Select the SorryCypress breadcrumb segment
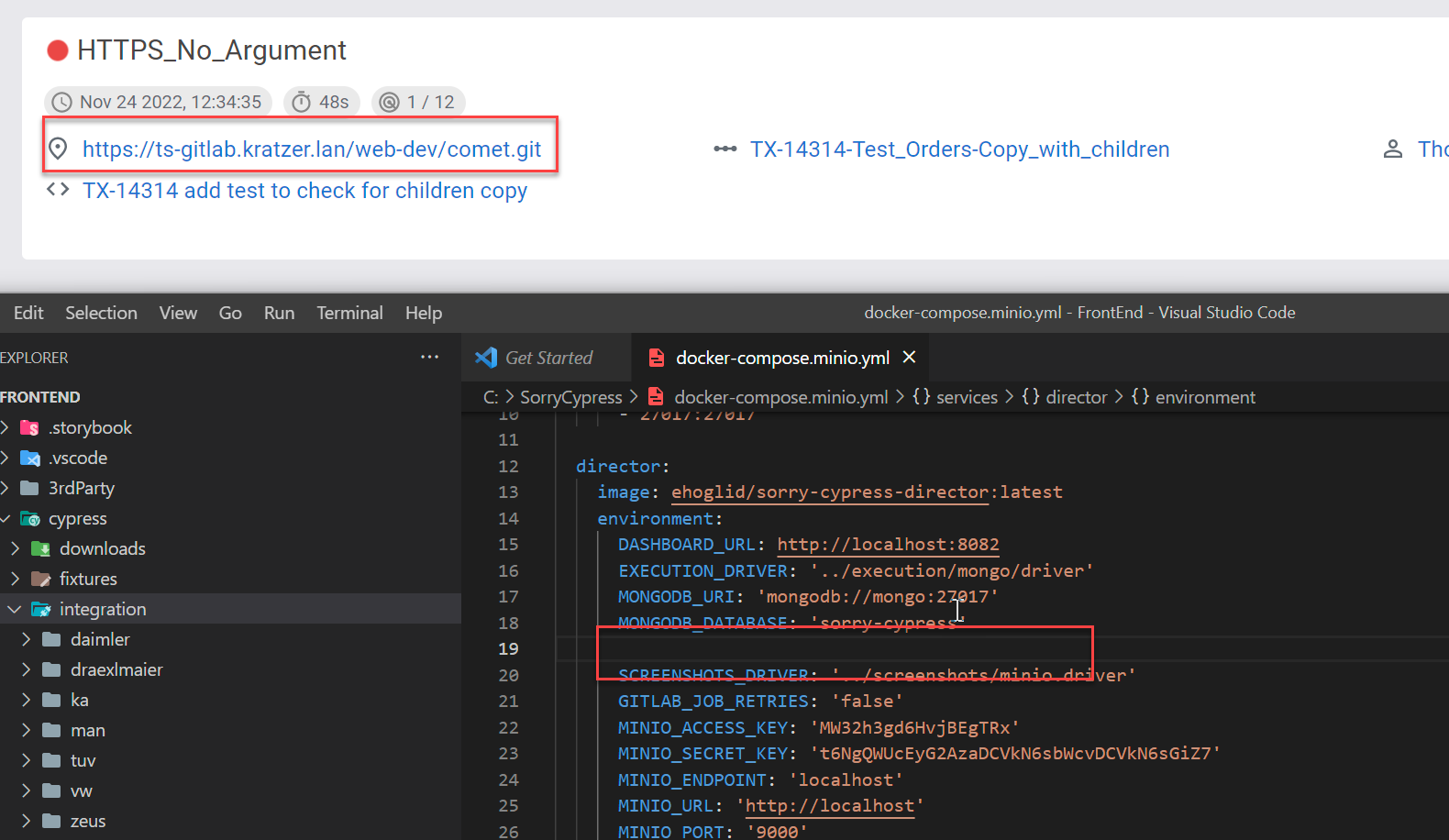The image size is (1449, 840). pos(570,397)
